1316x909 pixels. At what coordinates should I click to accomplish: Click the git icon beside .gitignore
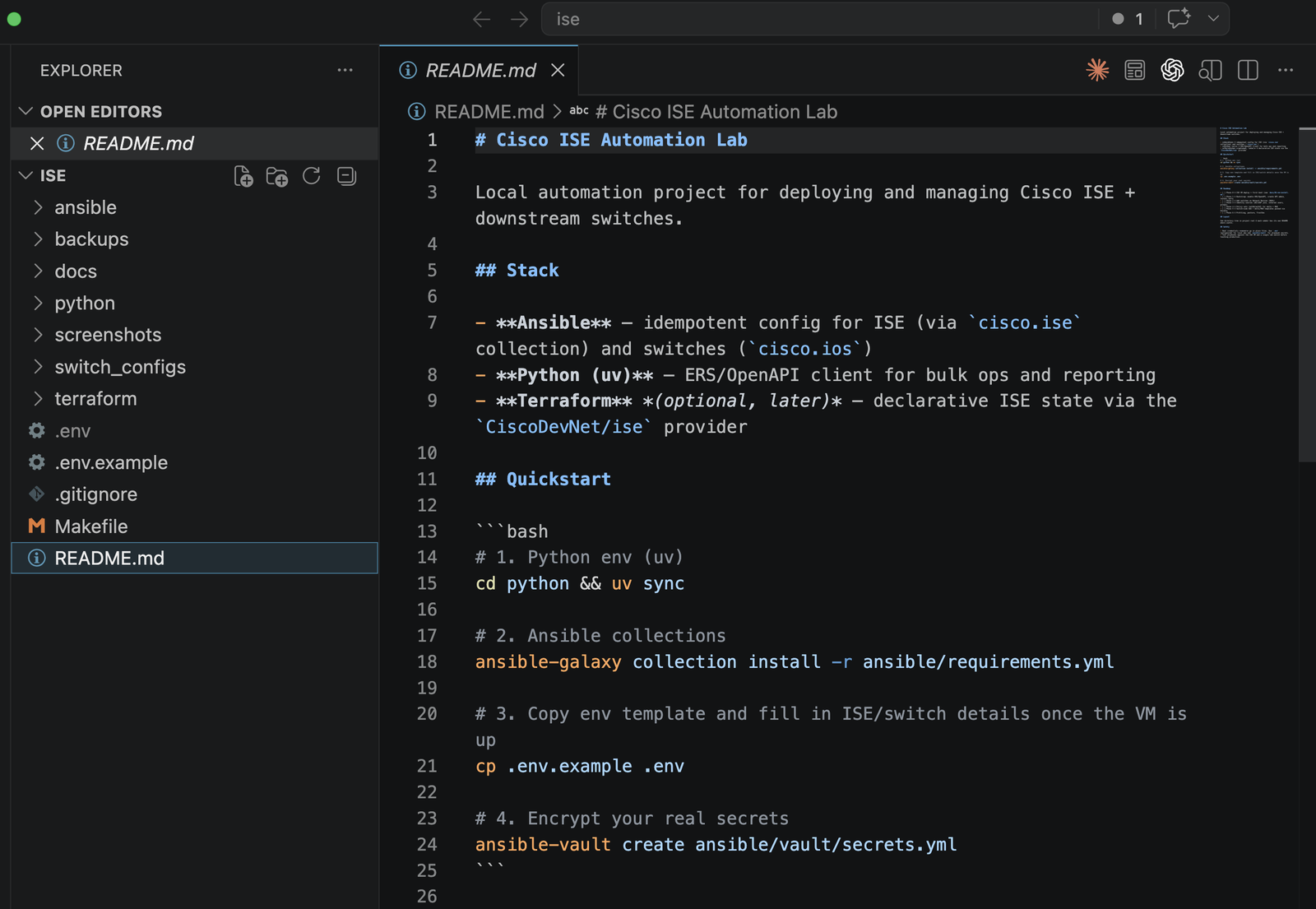[37, 494]
